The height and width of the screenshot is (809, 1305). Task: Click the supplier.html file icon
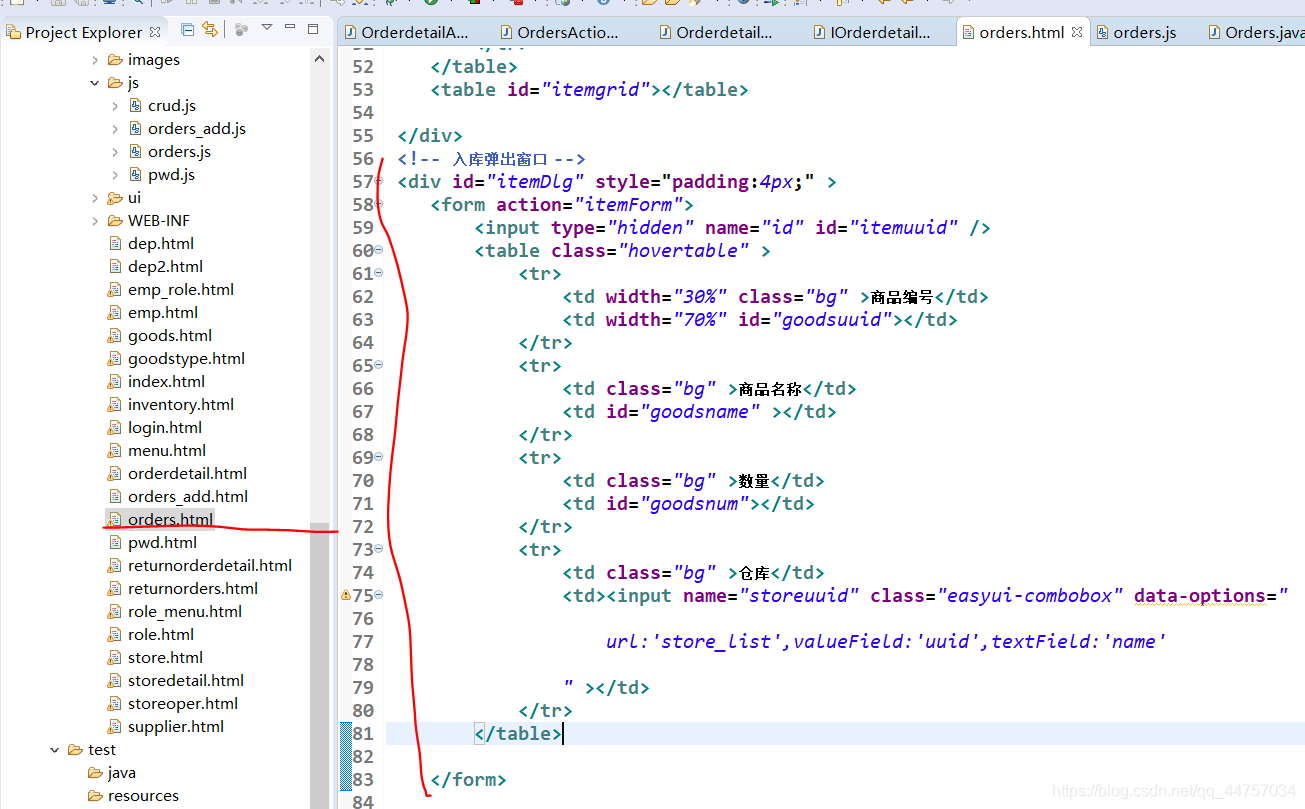[115, 727]
